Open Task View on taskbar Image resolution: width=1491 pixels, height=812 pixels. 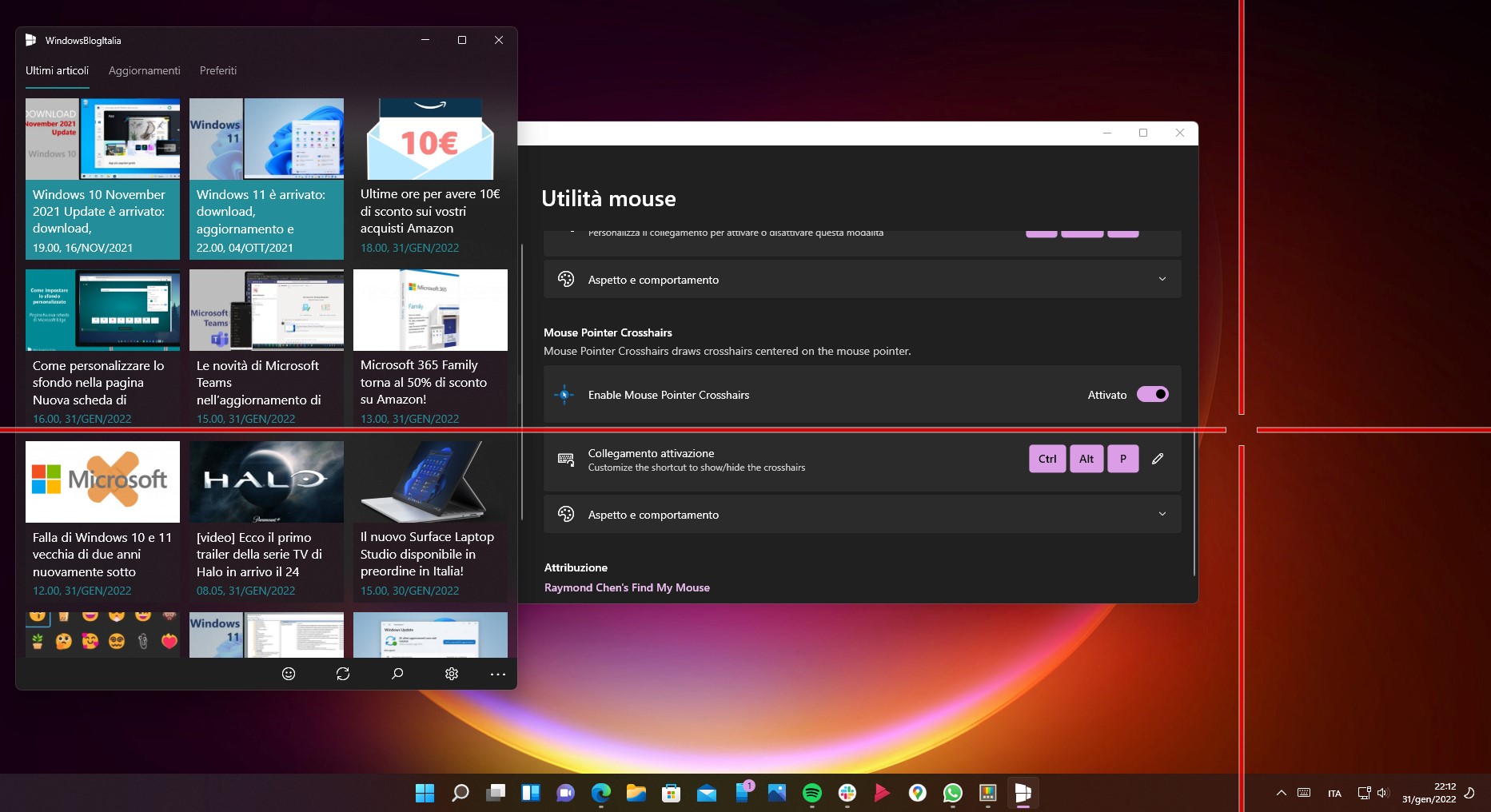pos(496,793)
